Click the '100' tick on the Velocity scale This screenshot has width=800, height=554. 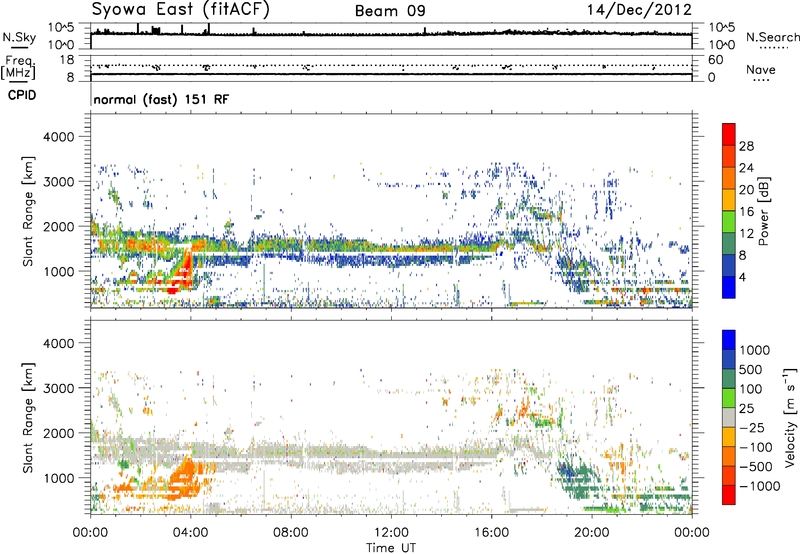(x=751, y=389)
